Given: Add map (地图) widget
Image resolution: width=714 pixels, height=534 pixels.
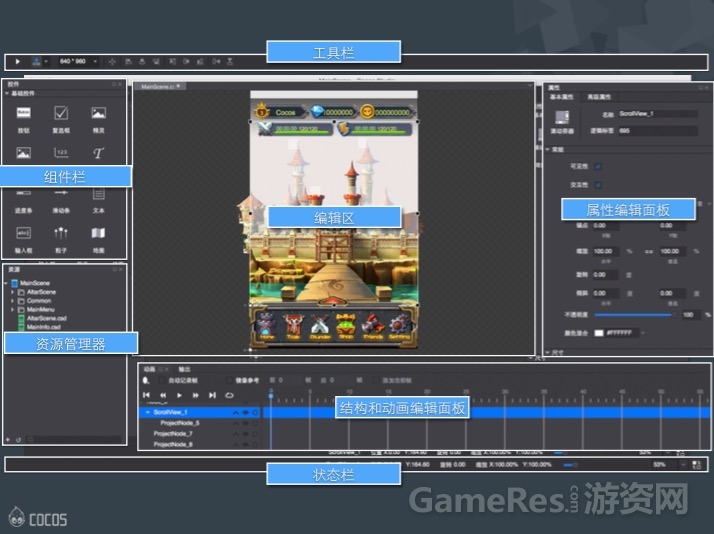Looking at the screenshot, I should (98, 240).
